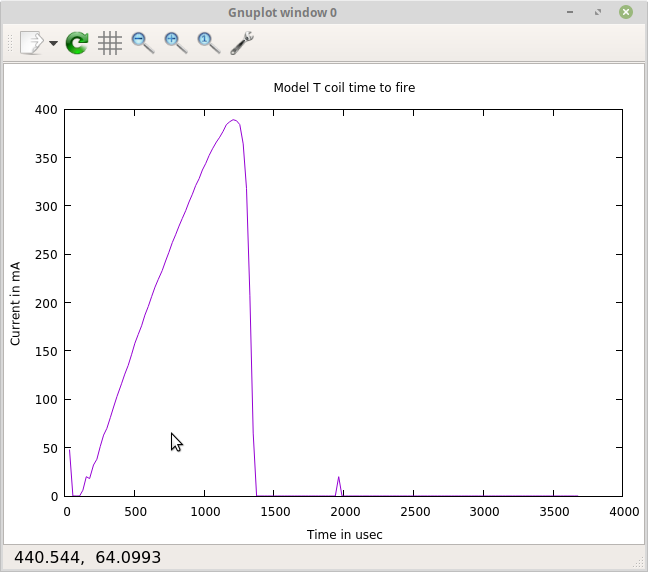
Task: Open configuration via wrench icon
Action: coord(242,43)
